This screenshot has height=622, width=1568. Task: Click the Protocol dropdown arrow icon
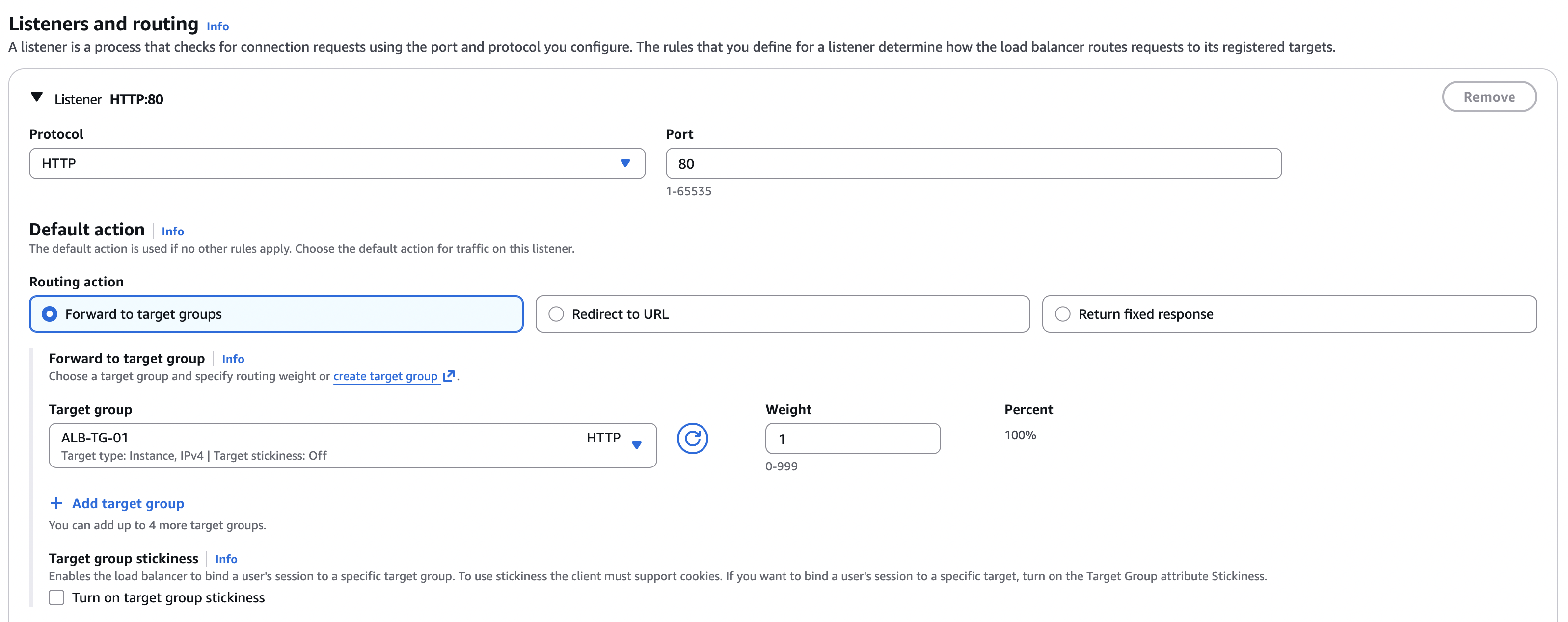pos(625,163)
